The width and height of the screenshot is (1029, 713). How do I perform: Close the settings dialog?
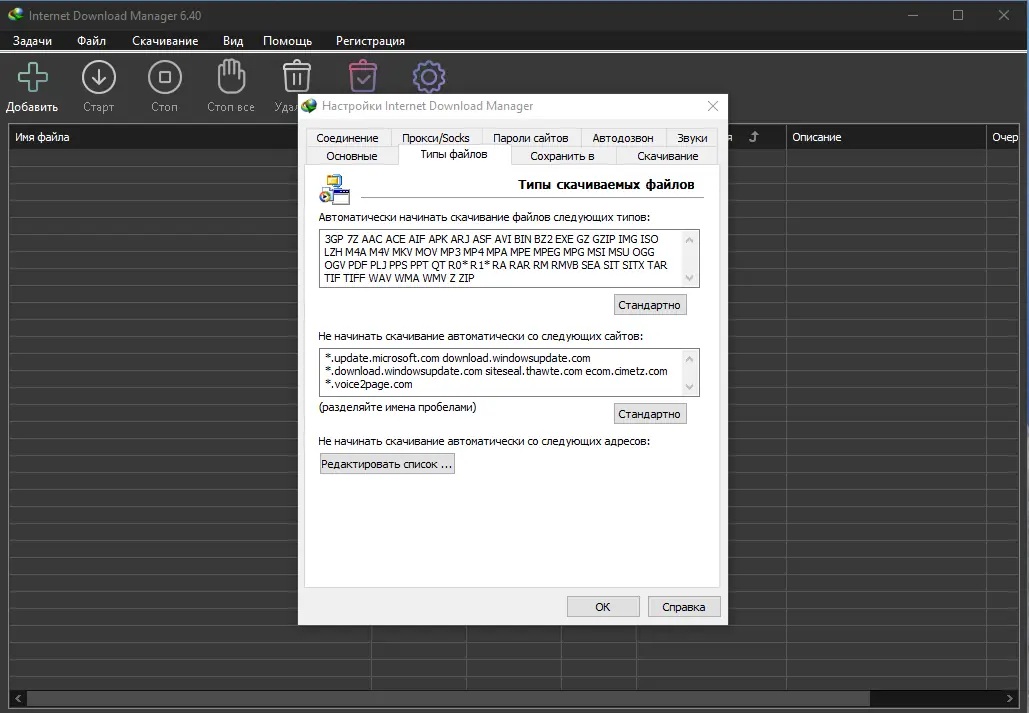713,106
